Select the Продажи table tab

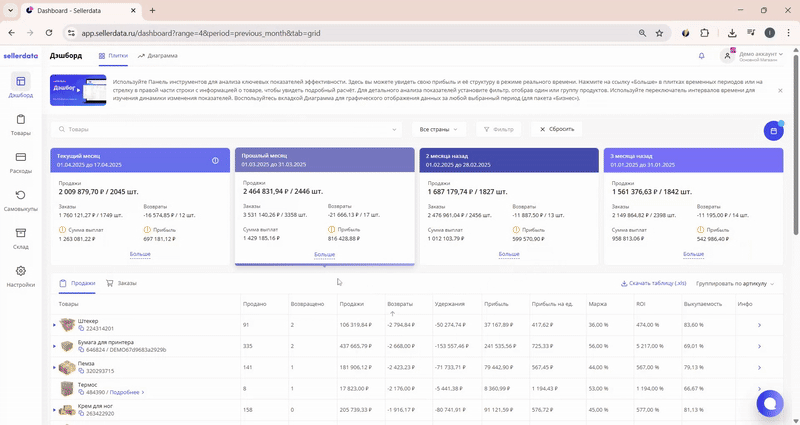point(77,283)
